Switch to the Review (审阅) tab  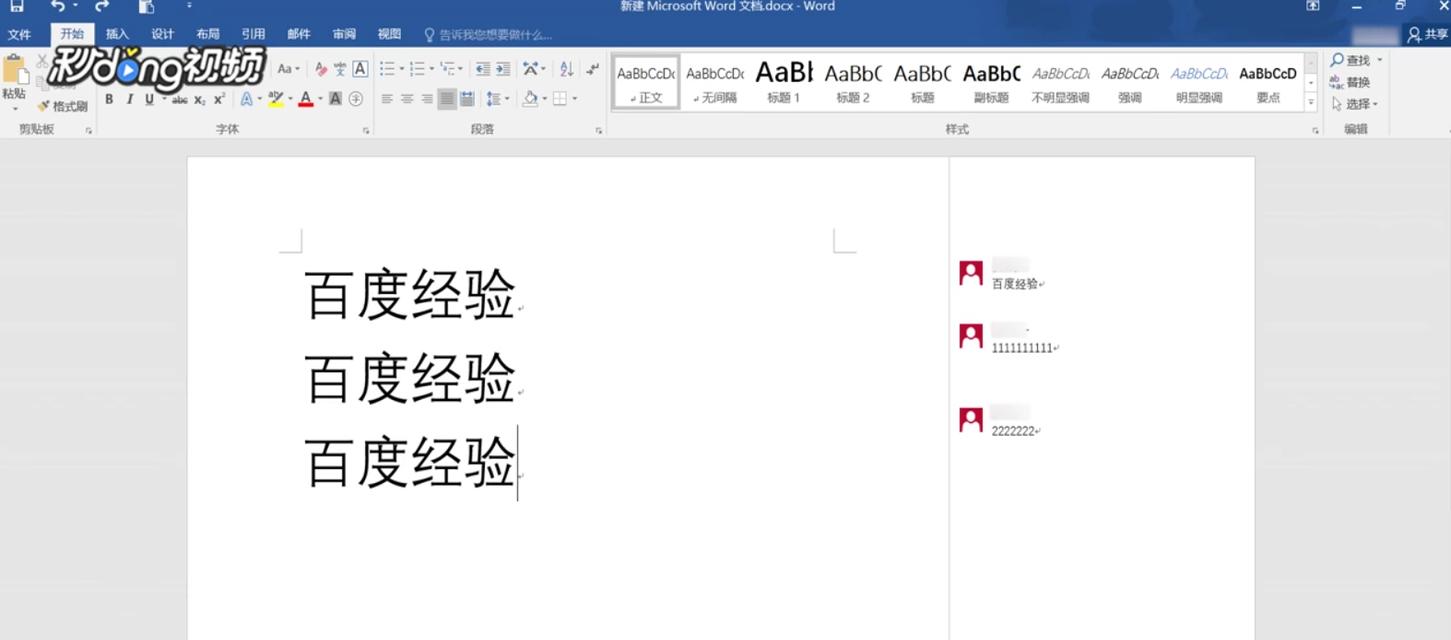pyautogui.click(x=344, y=34)
